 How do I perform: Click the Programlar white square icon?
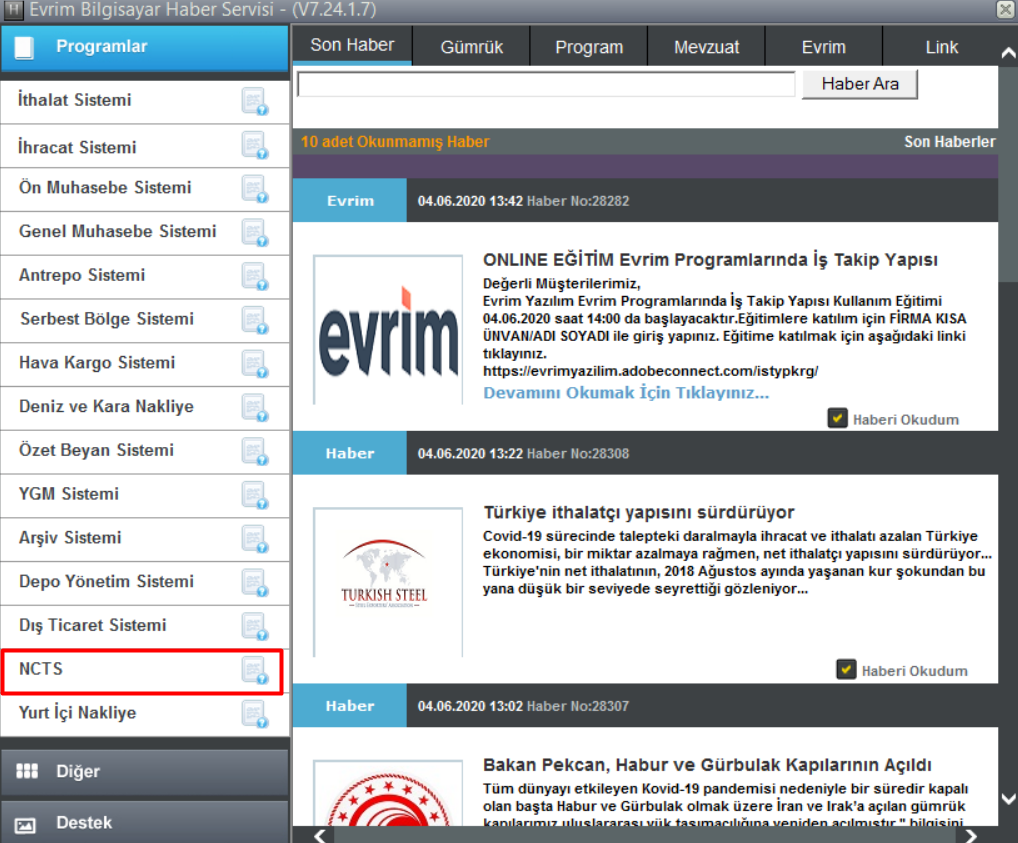[24, 47]
